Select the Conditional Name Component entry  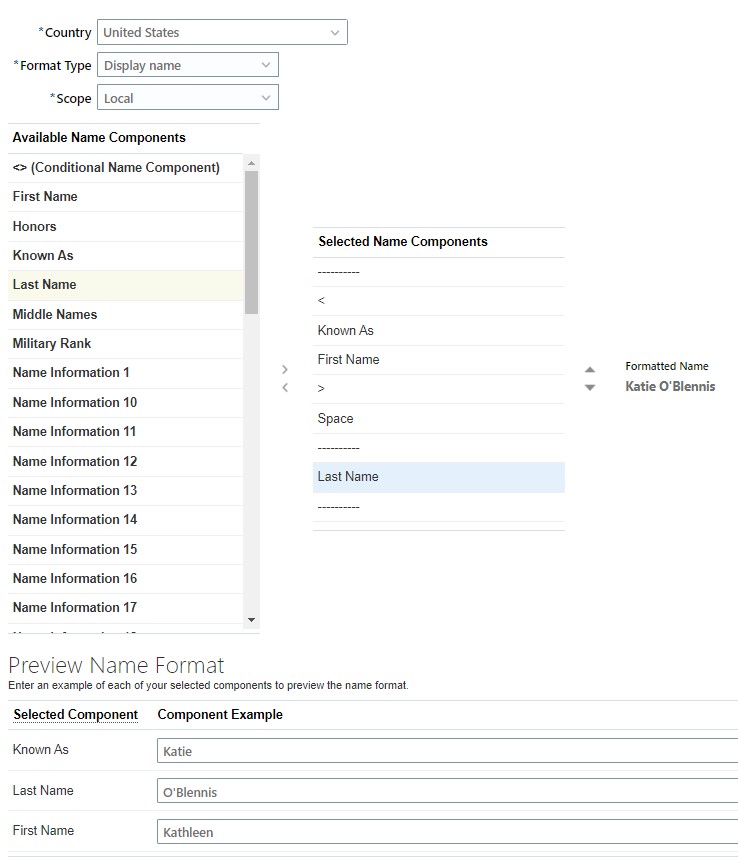click(117, 167)
